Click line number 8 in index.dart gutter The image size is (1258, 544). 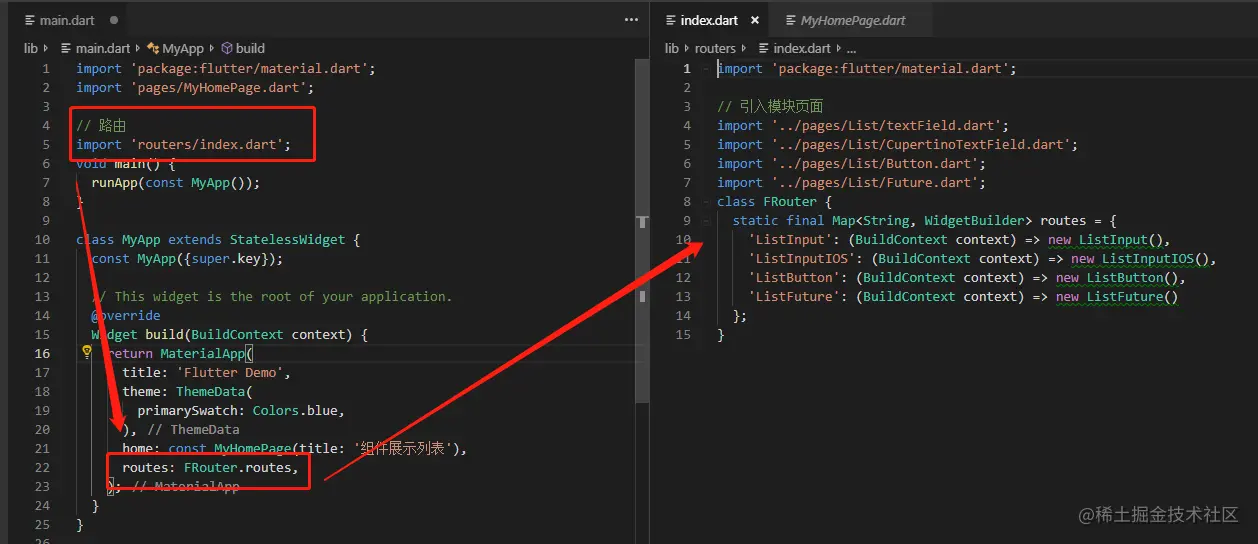(x=687, y=202)
